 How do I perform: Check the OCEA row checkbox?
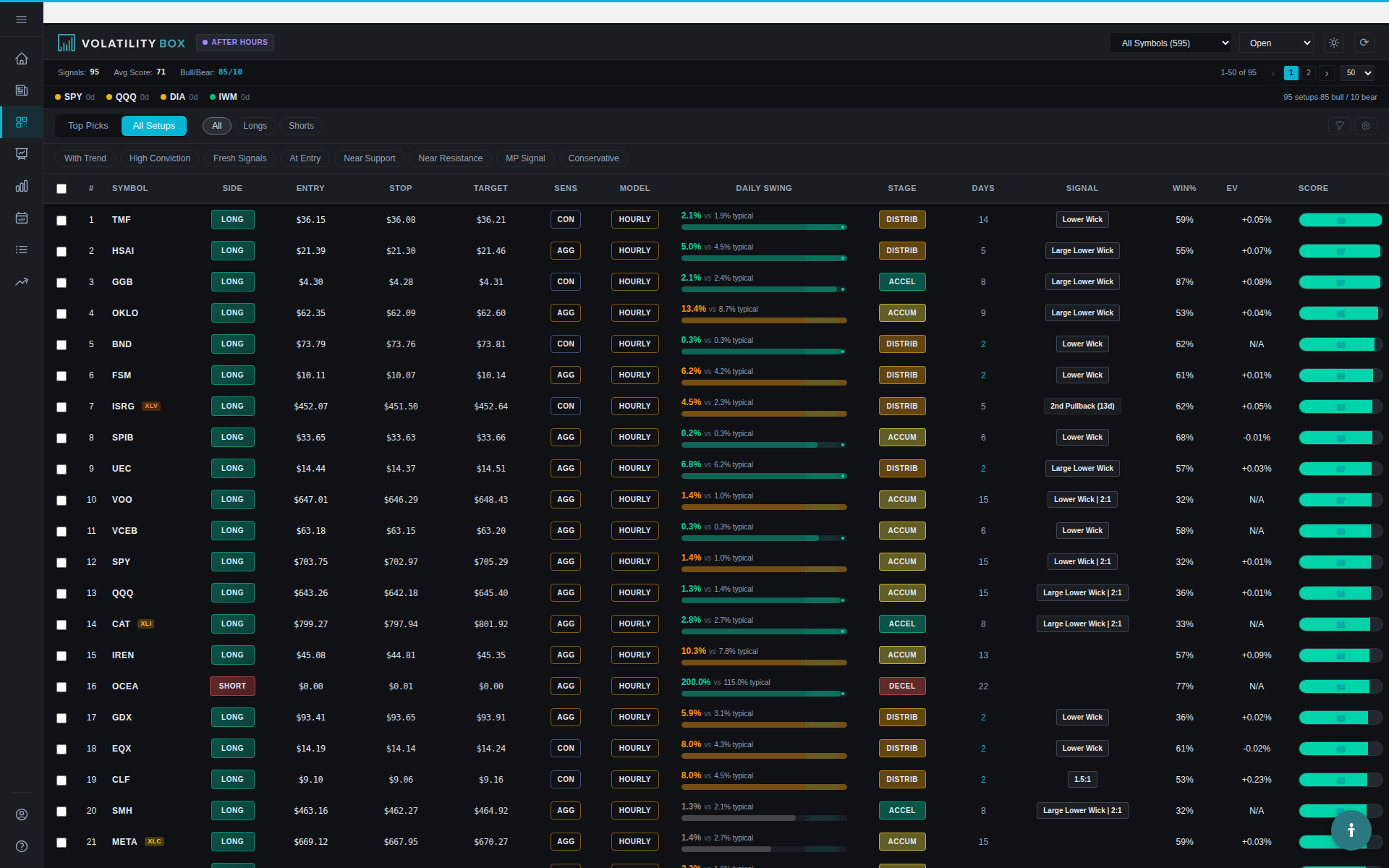click(x=61, y=687)
